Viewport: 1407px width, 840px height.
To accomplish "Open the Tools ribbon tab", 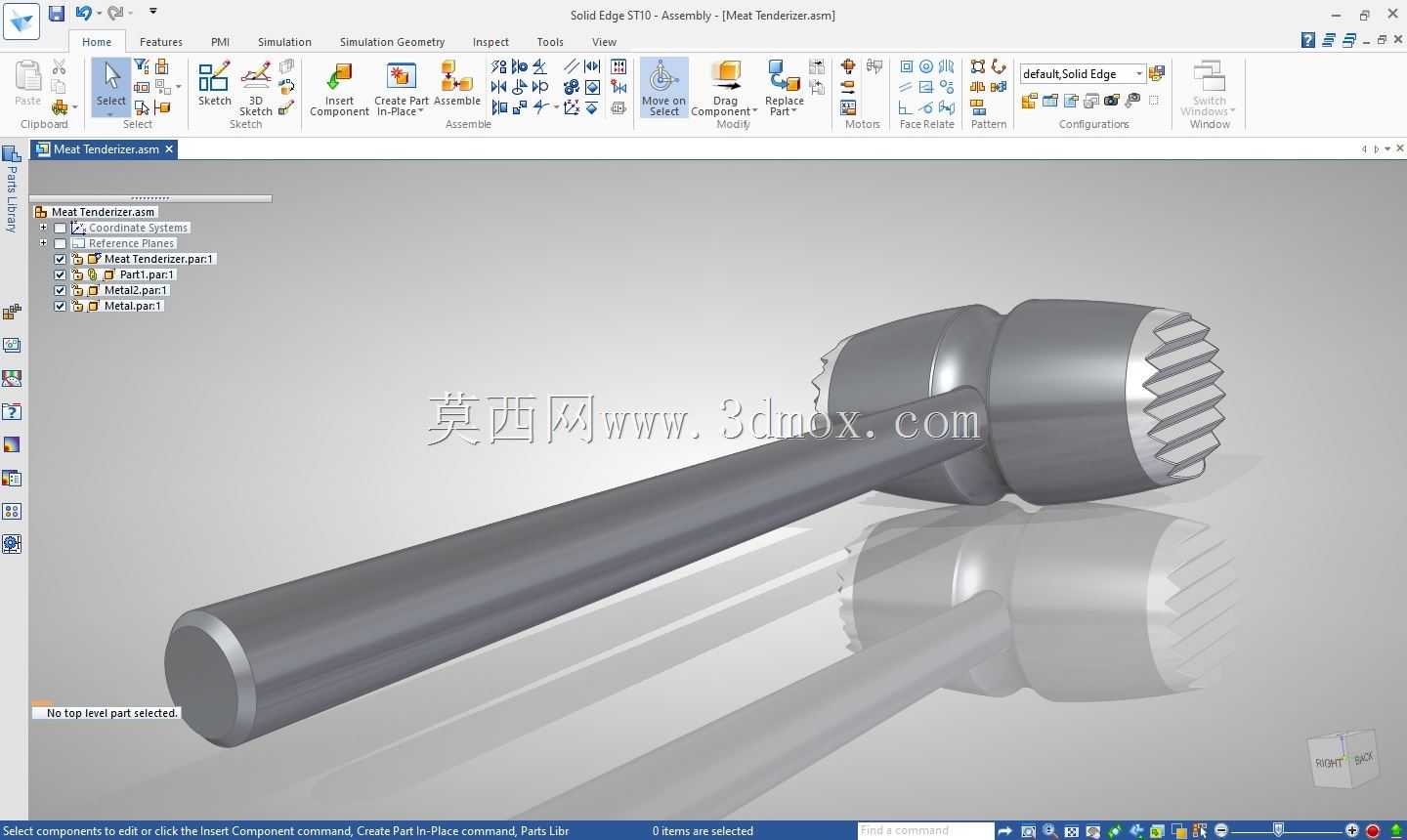I will point(550,42).
